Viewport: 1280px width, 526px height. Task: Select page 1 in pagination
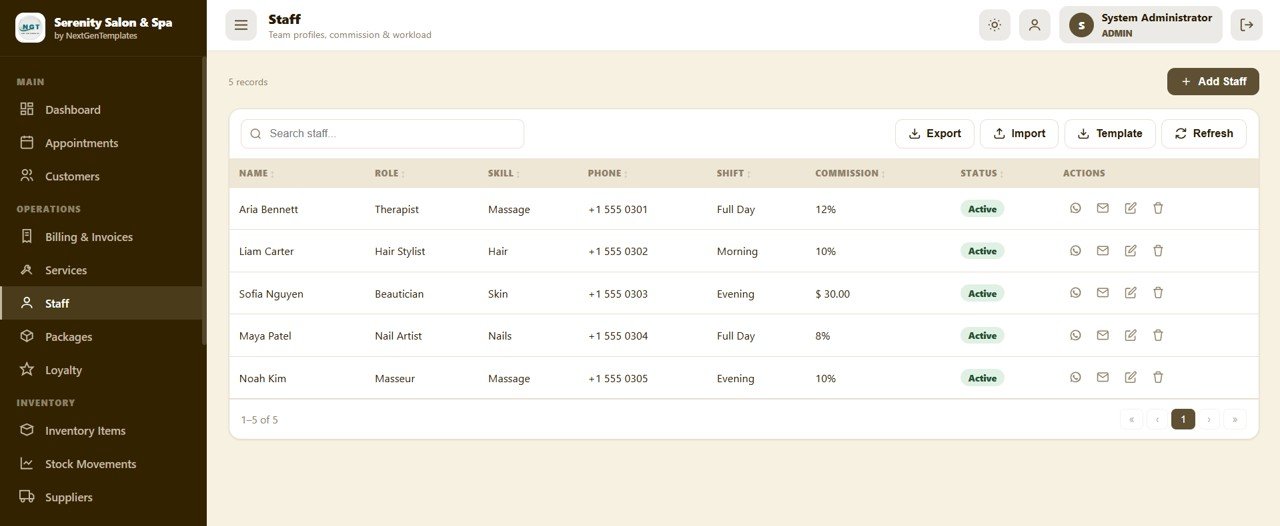(x=1183, y=420)
